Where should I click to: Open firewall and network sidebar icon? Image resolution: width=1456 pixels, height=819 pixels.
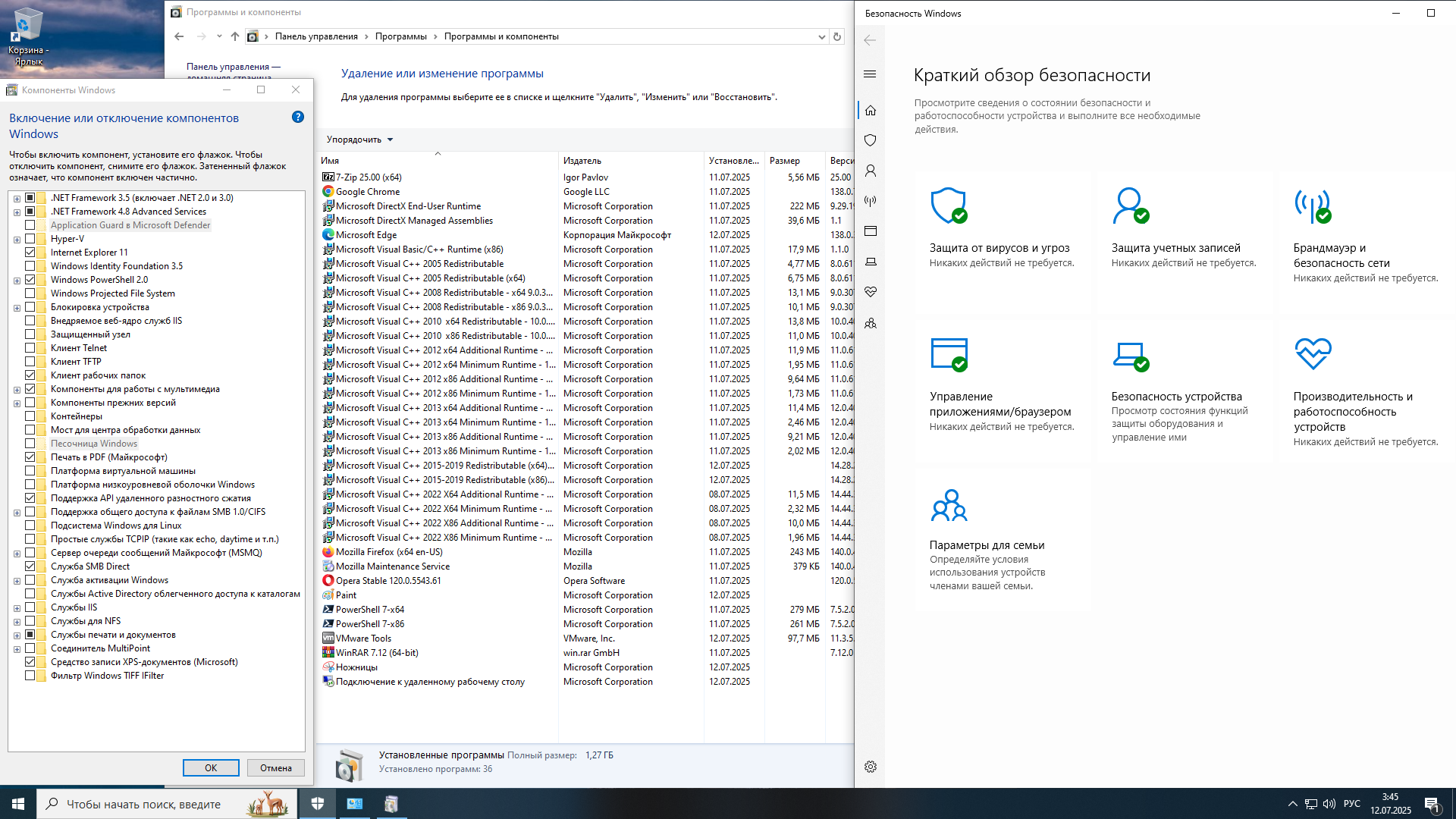point(870,201)
